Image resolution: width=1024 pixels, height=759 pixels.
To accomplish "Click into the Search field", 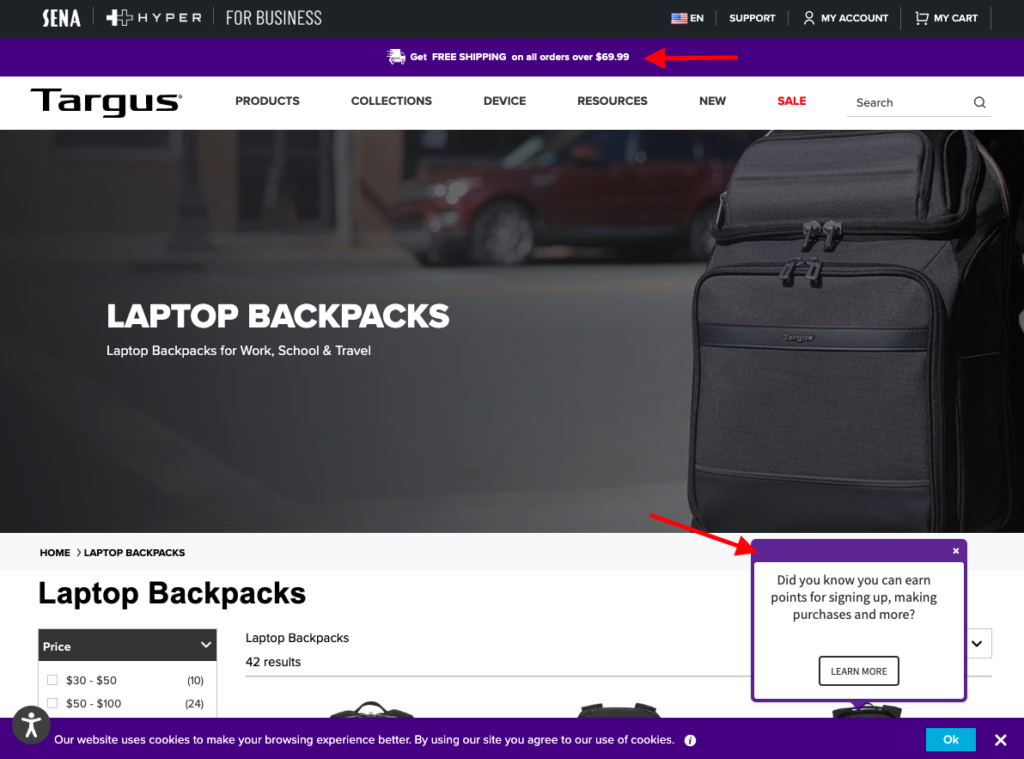I will click(910, 103).
